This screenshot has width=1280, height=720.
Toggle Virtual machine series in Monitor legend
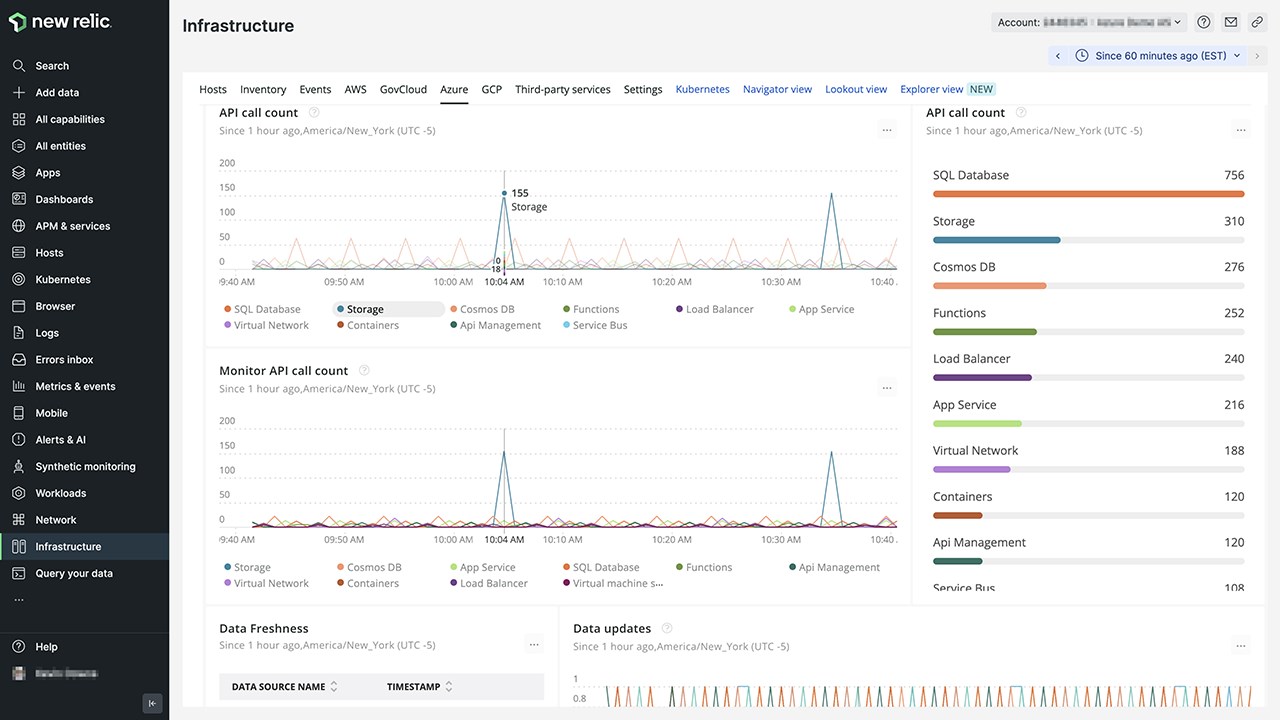click(612, 583)
